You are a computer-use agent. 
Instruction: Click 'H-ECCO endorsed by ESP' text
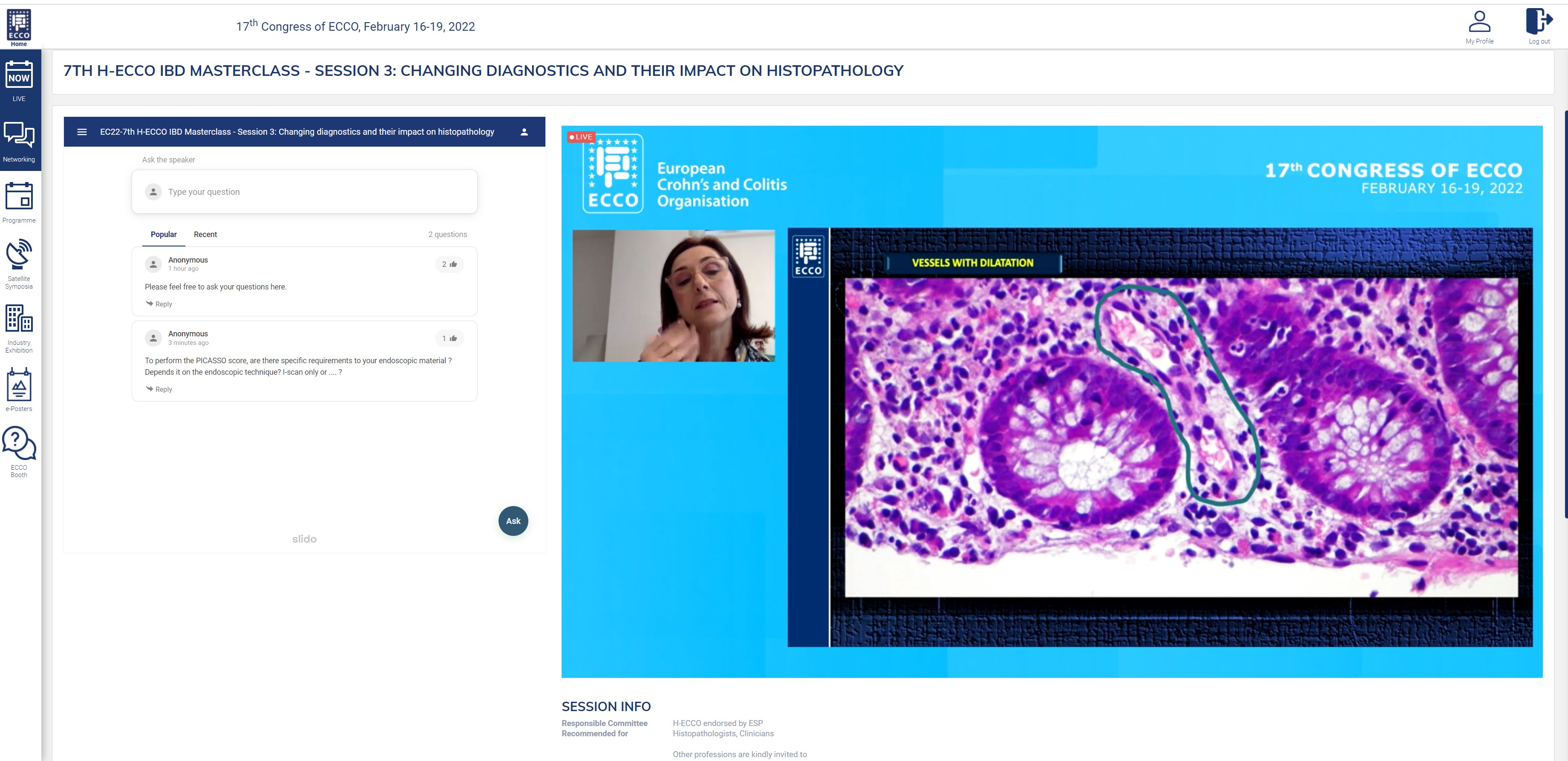[718, 723]
